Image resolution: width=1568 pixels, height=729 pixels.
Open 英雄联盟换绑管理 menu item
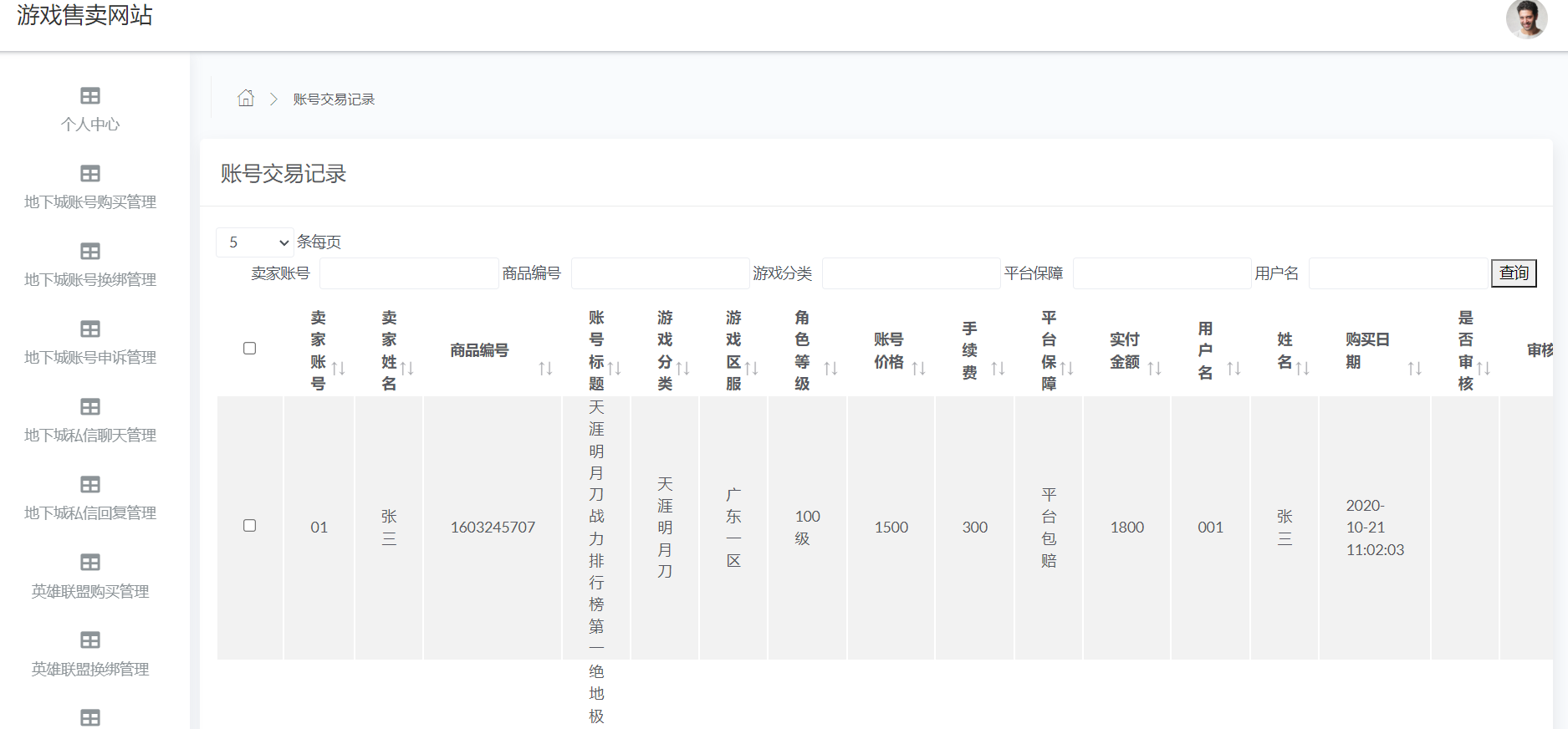point(90,670)
